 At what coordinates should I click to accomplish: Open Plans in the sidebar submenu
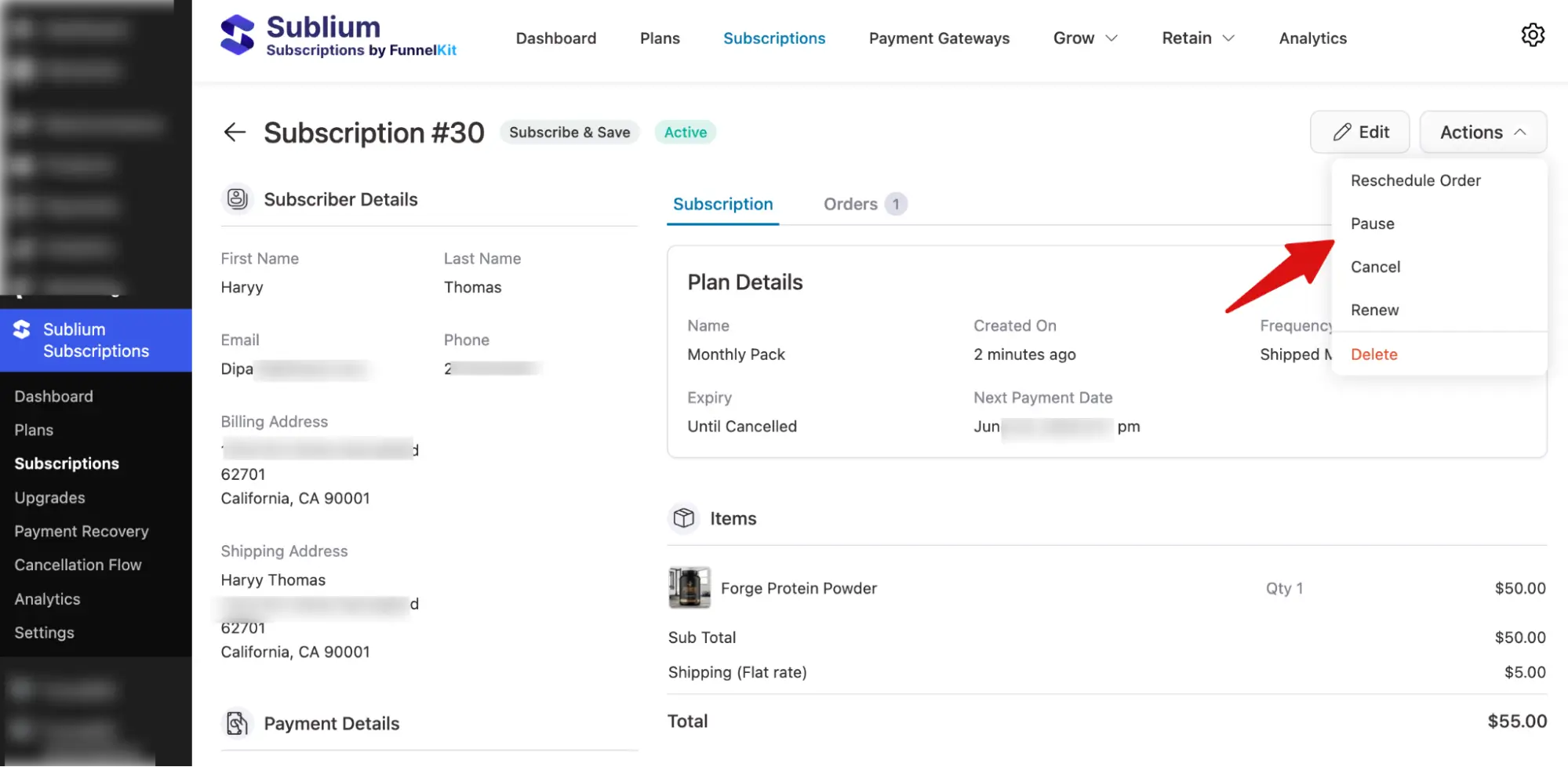click(x=34, y=430)
